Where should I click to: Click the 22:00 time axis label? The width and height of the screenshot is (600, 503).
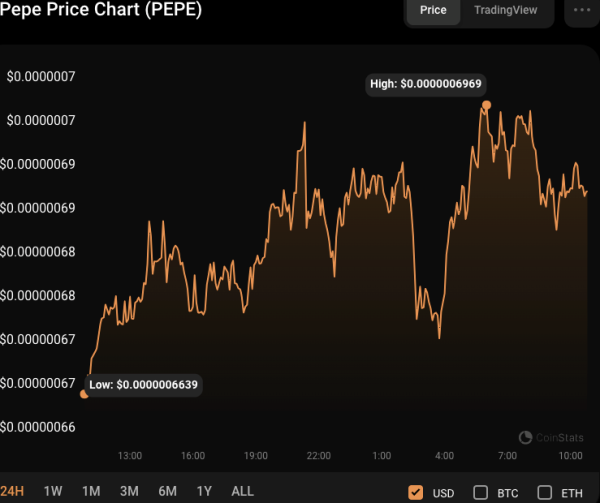[x=318, y=456]
